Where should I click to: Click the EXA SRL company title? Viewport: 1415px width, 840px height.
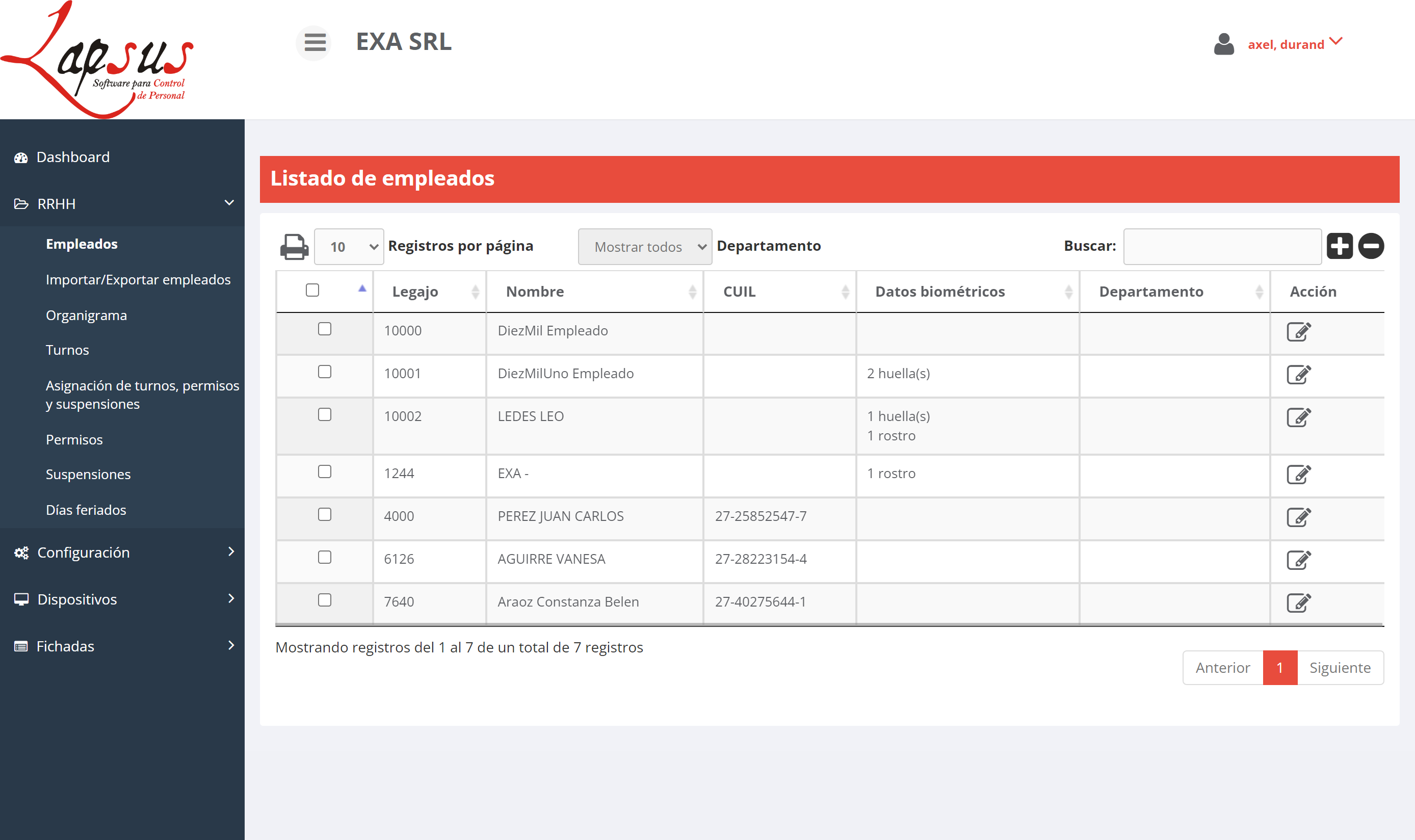[x=404, y=42]
